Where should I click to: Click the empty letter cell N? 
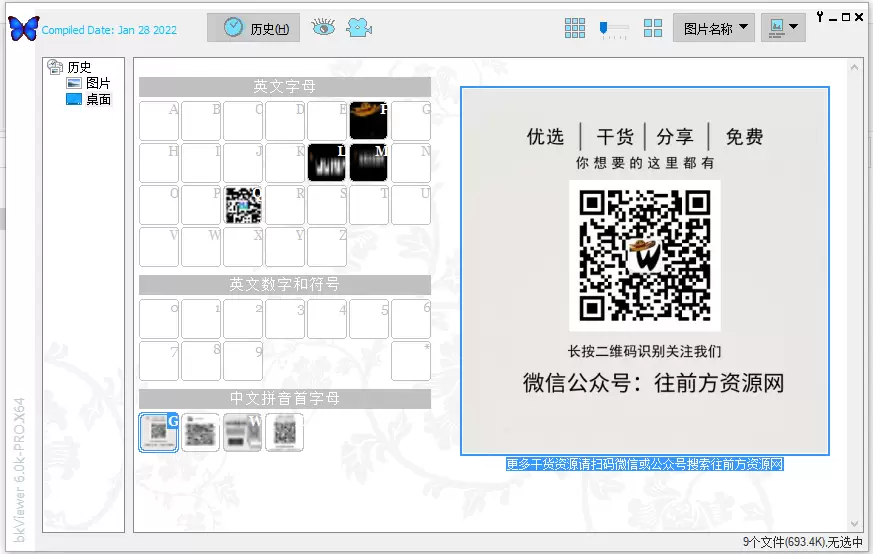[x=411, y=163]
